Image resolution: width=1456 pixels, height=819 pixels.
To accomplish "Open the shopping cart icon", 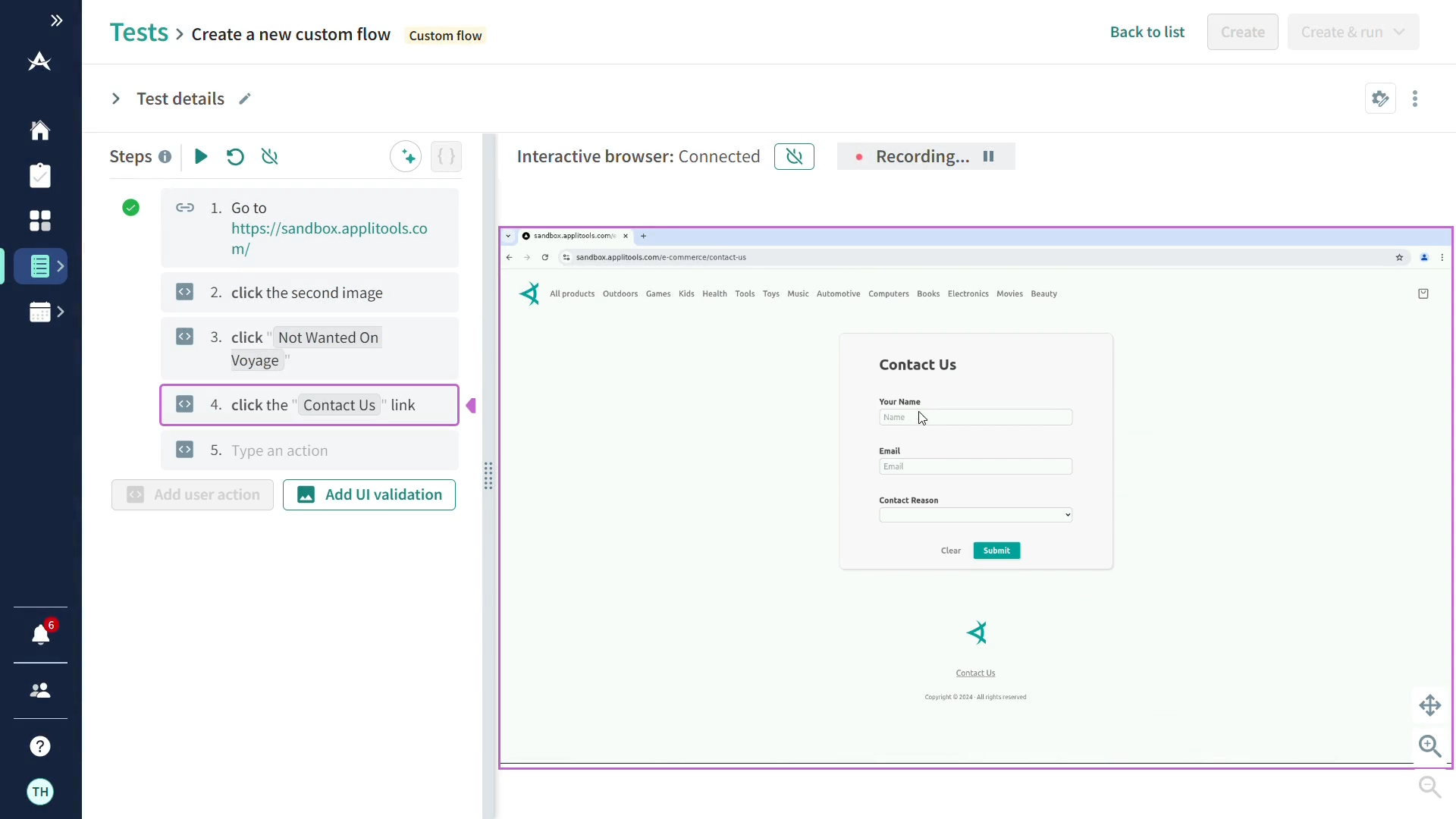I will pos(1423,293).
